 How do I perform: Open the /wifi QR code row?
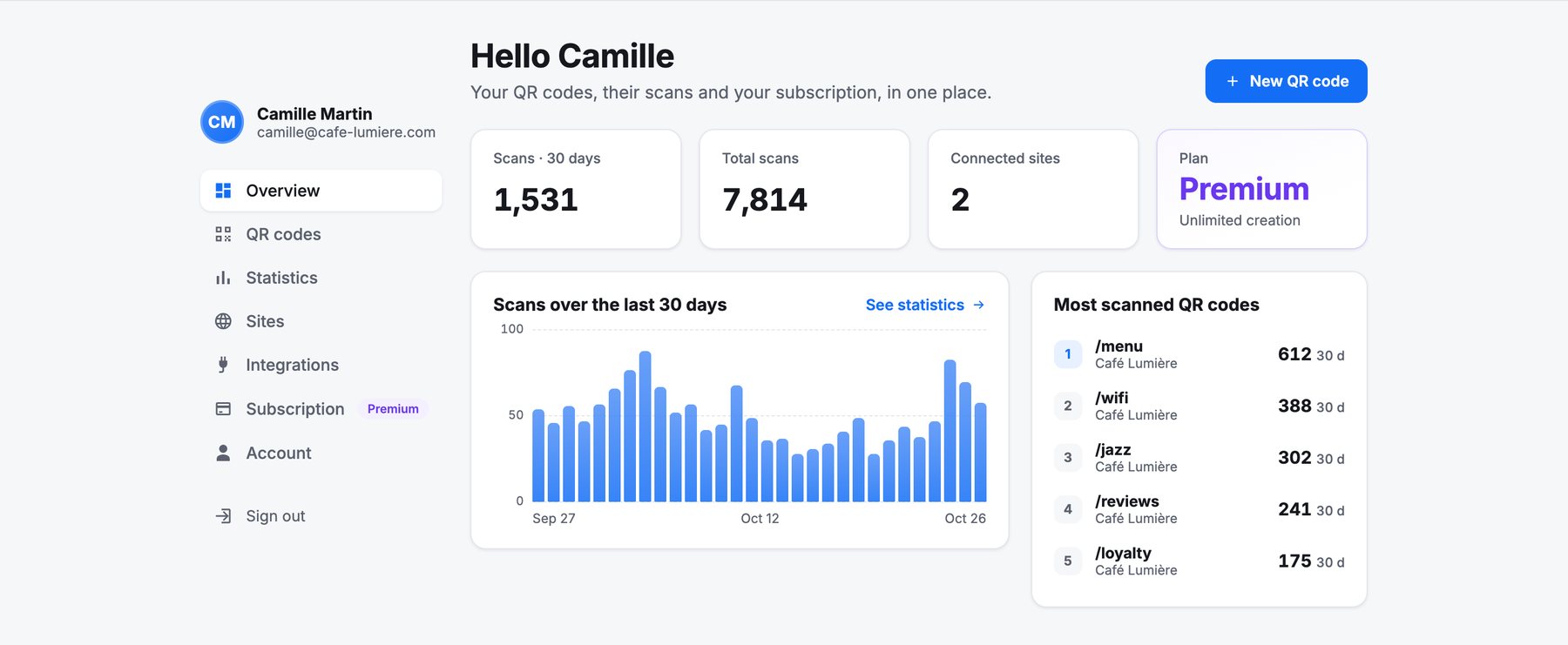1199,406
